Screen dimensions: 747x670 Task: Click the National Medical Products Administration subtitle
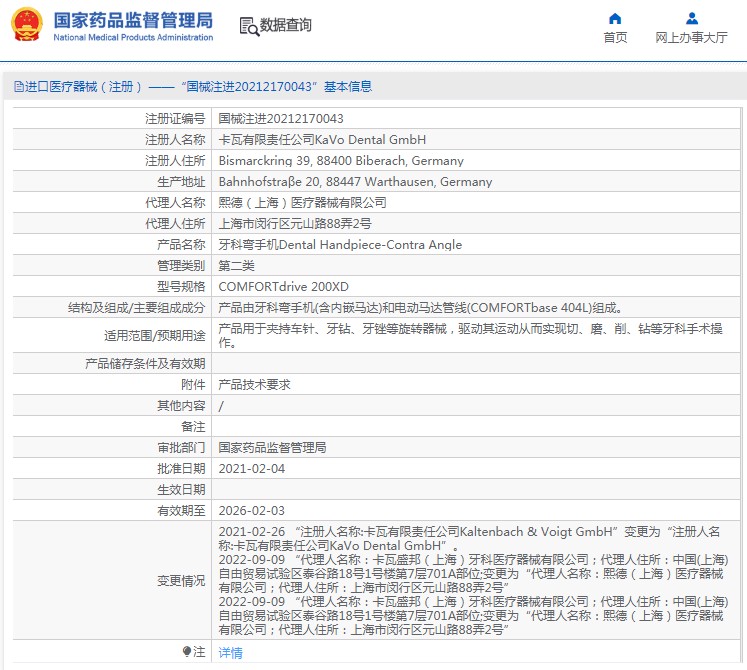133,37
